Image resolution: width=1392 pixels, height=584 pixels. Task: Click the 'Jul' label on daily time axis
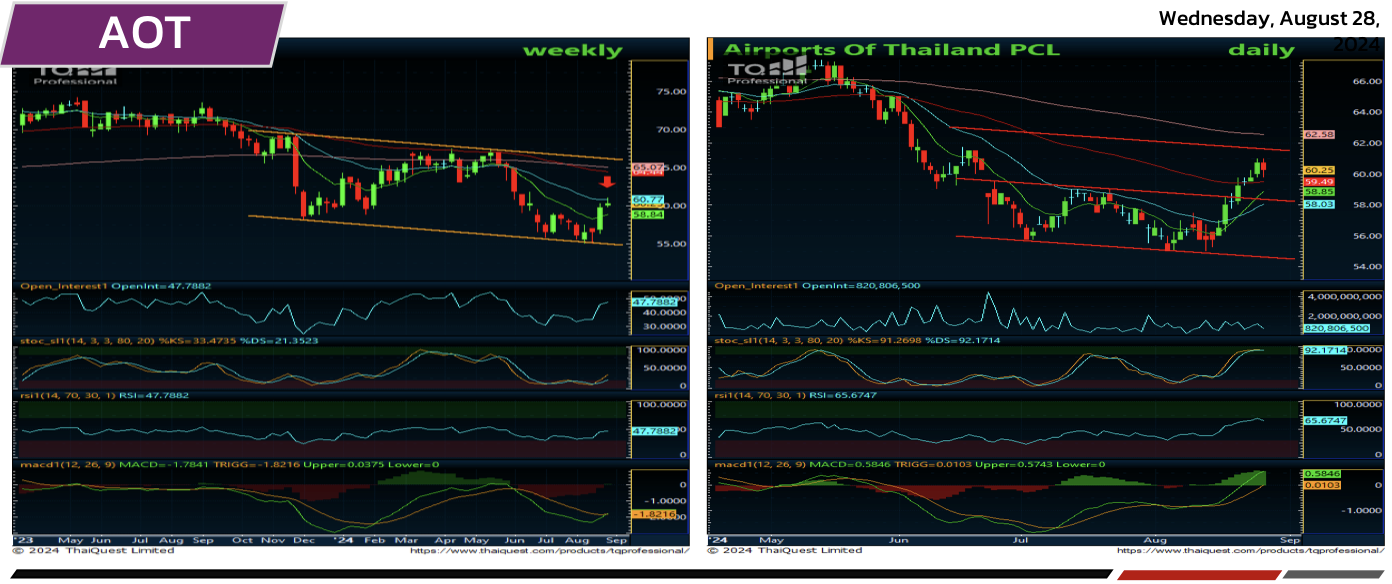coord(1021,540)
